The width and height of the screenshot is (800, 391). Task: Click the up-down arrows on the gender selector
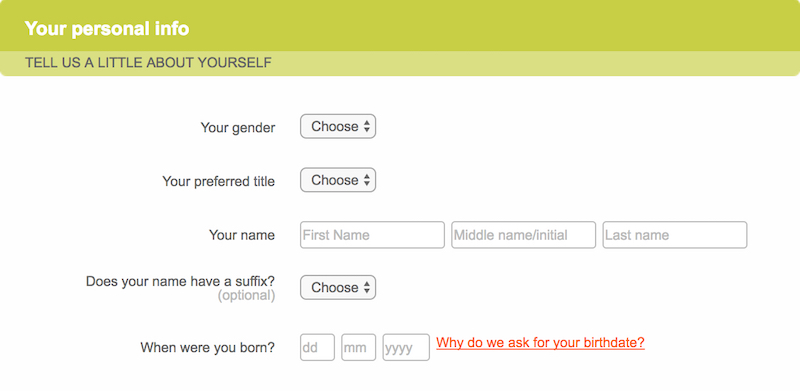point(367,127)
